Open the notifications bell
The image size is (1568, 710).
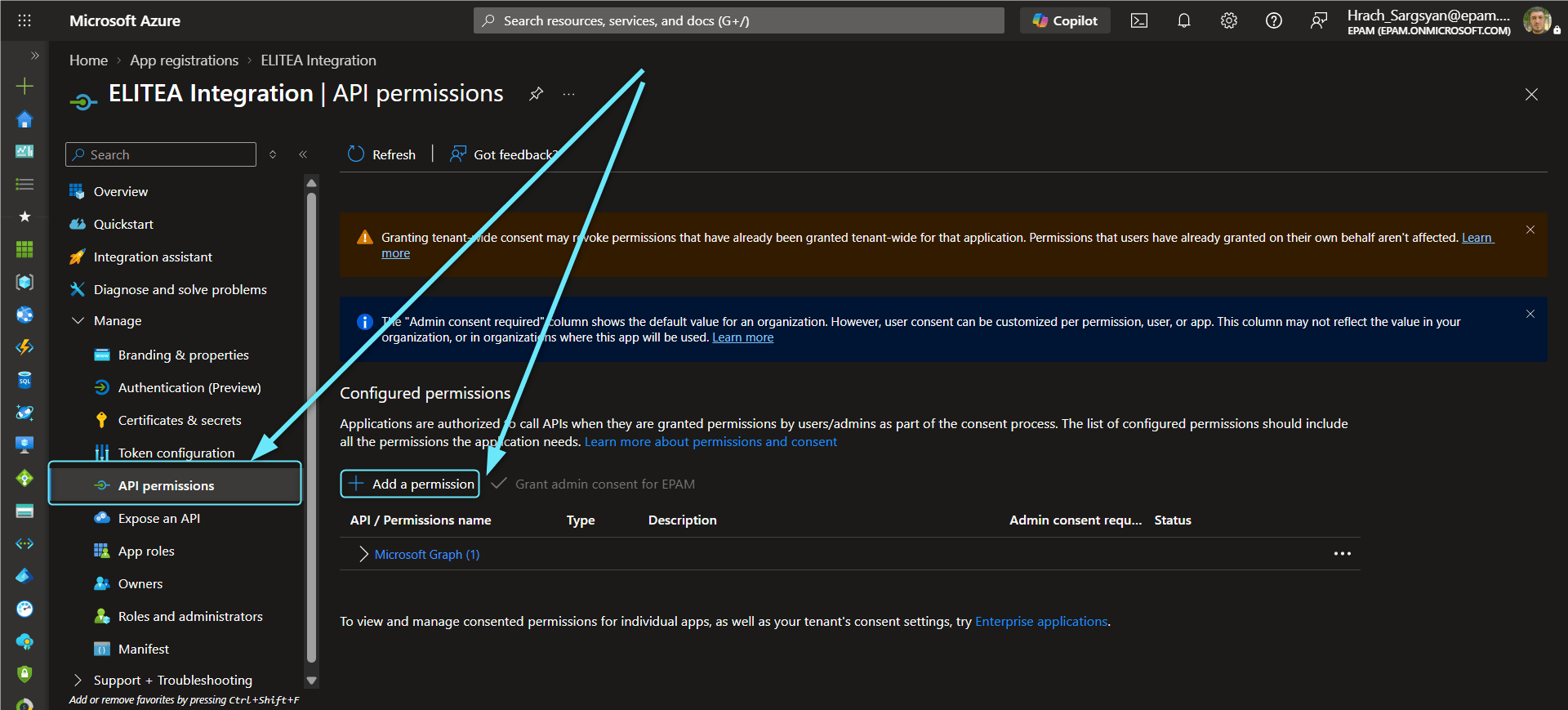pyautogui.click(x=1184, y=20)
